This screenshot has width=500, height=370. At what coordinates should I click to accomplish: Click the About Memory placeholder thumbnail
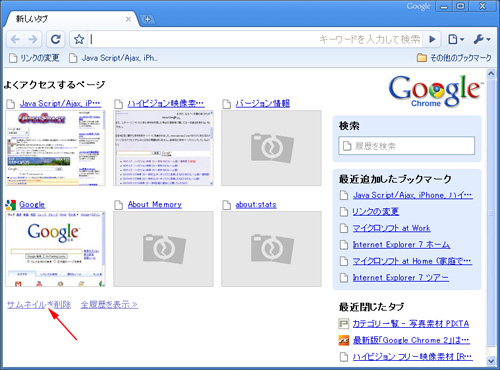pos(163,249)
